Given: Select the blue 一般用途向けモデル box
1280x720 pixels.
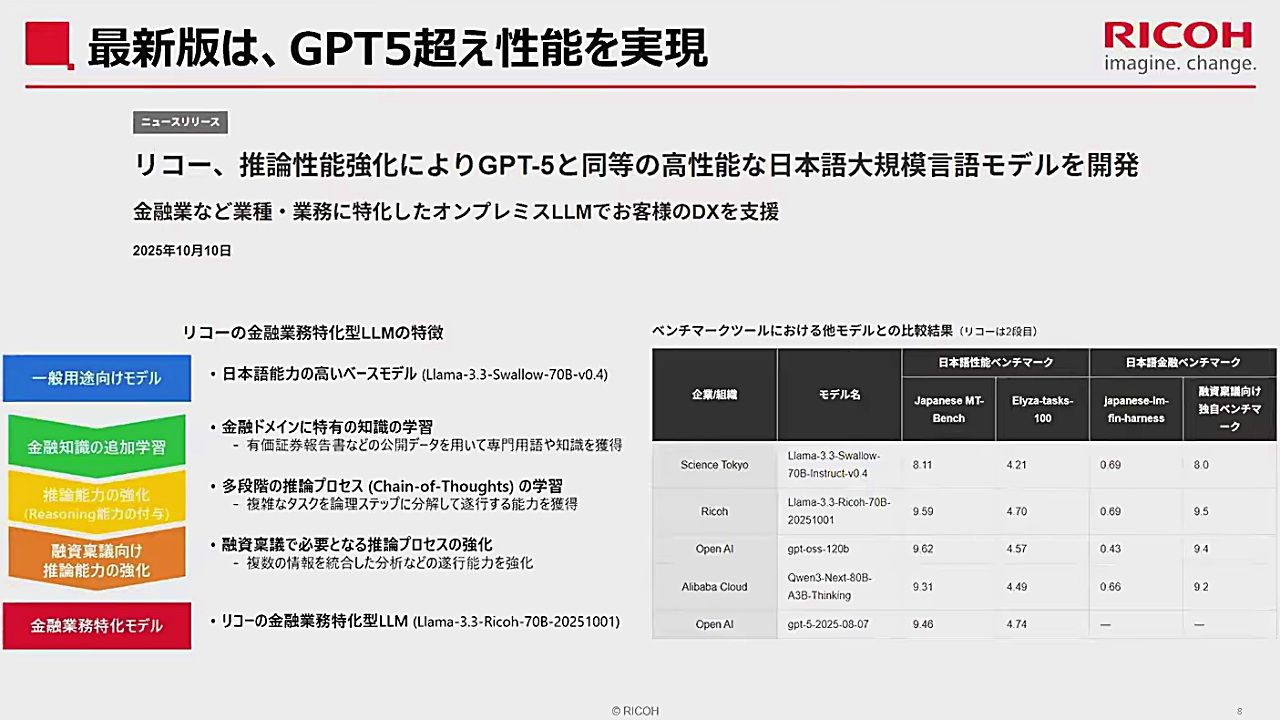Looking at the screenshot, I should (96, 378).
